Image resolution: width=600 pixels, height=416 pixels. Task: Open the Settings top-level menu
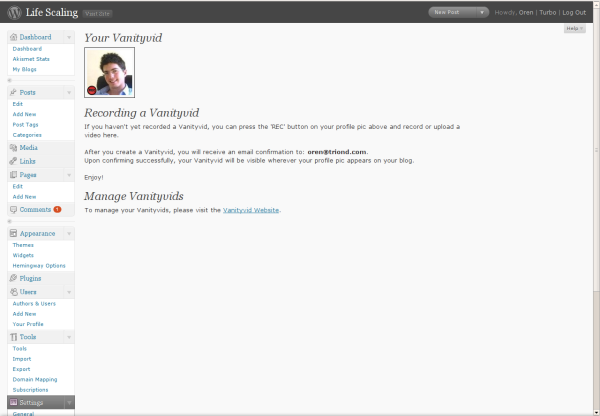[x=31, y=402]
